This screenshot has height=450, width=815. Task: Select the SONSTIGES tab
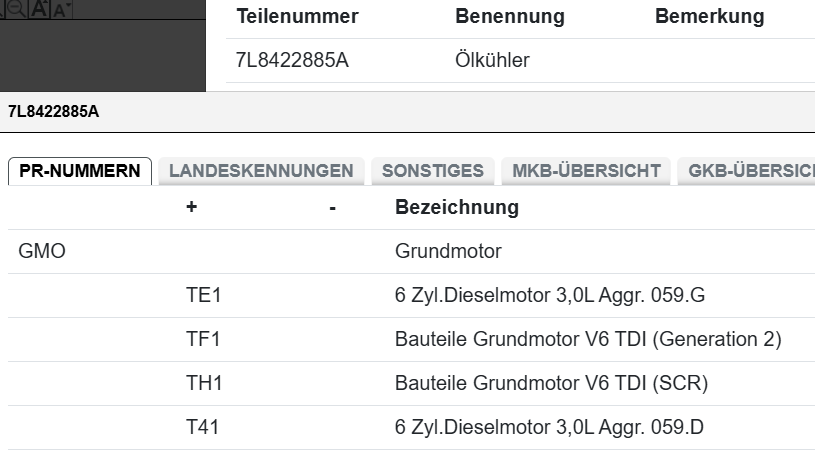(x=432, y=171)
